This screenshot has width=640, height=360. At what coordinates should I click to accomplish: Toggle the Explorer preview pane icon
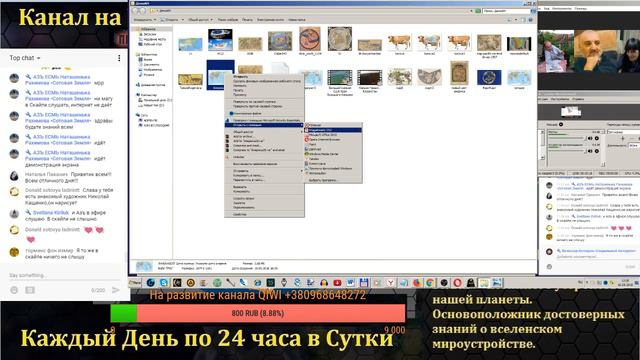pos(523,20)
